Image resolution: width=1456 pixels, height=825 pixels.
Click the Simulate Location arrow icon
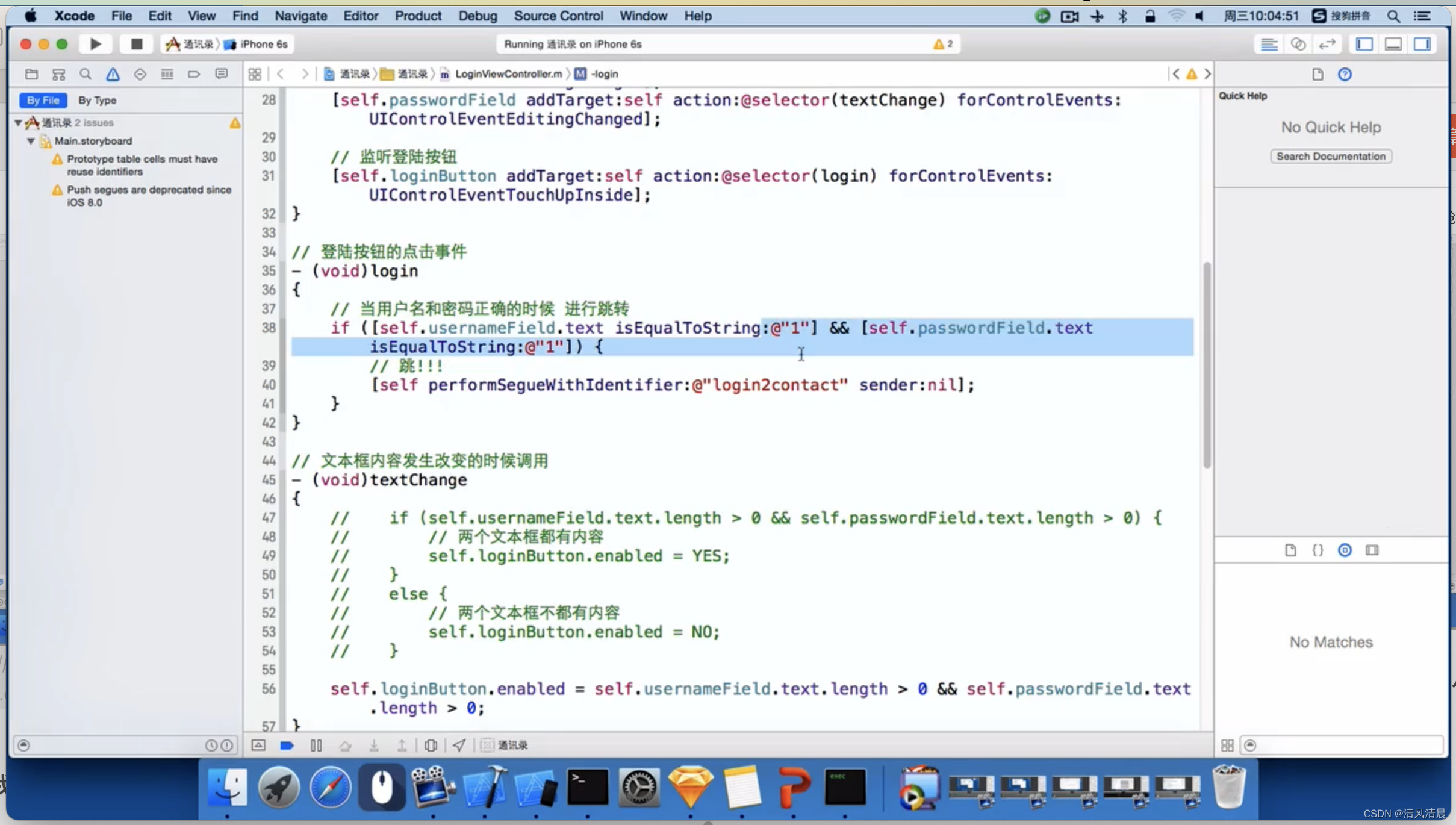point(459,746)
